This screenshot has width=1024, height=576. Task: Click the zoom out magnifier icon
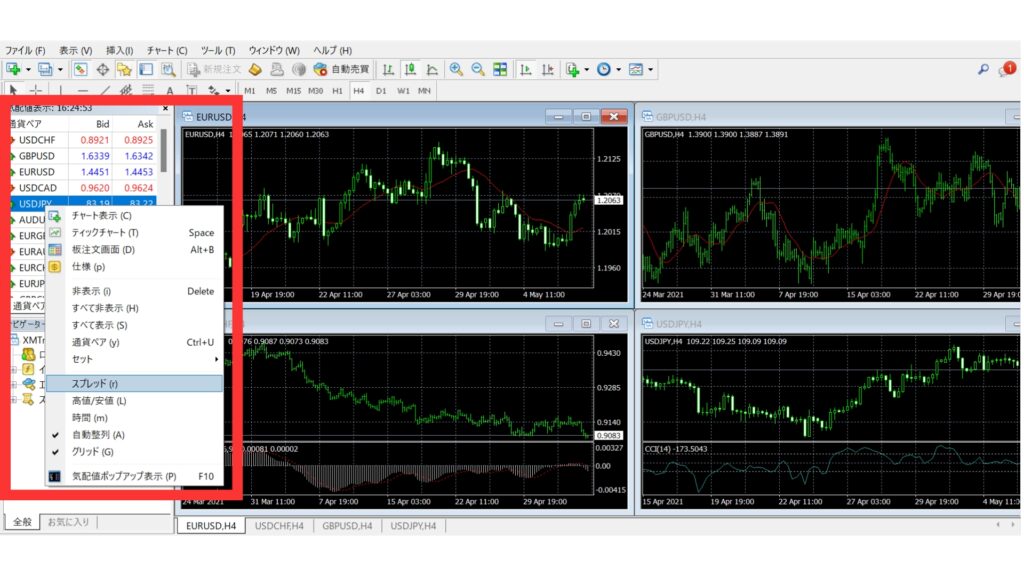(477, 69)
